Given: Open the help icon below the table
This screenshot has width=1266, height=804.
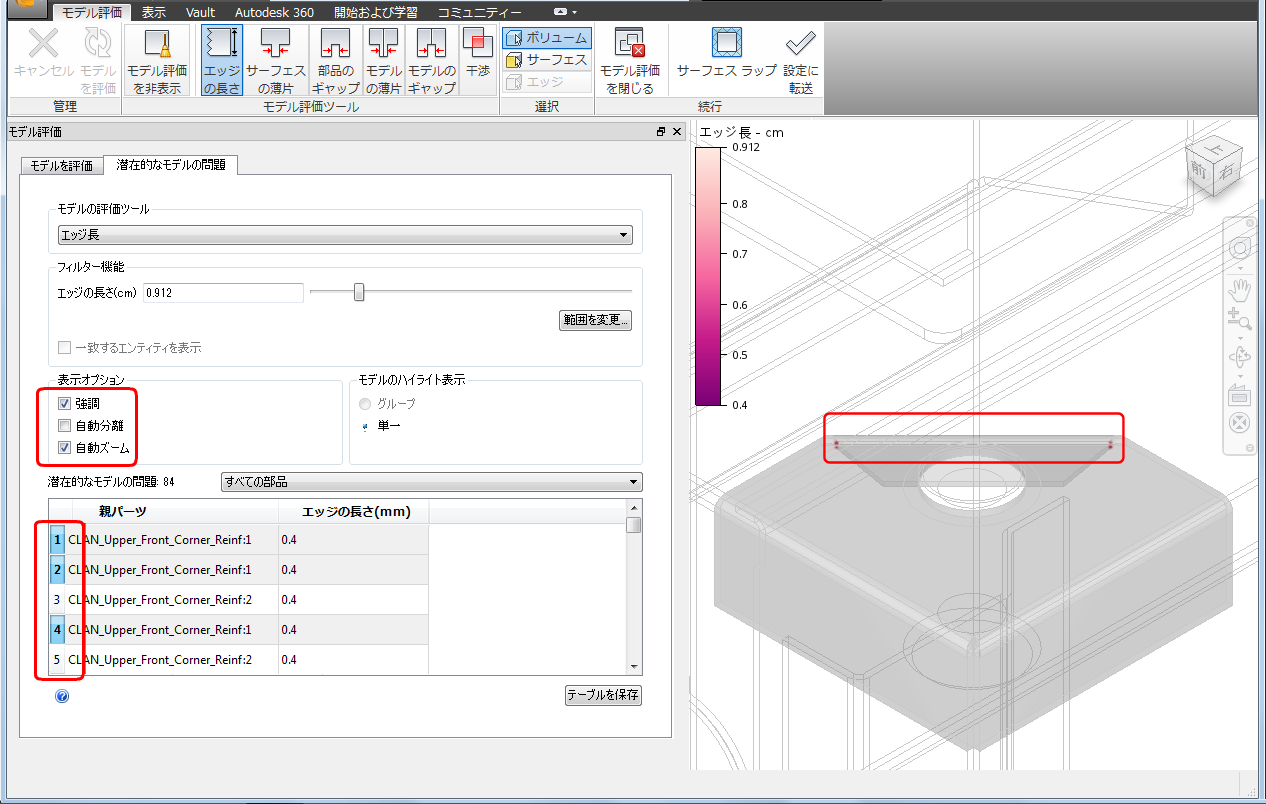Looking at the screenshot, I should [x=62, y=696].
